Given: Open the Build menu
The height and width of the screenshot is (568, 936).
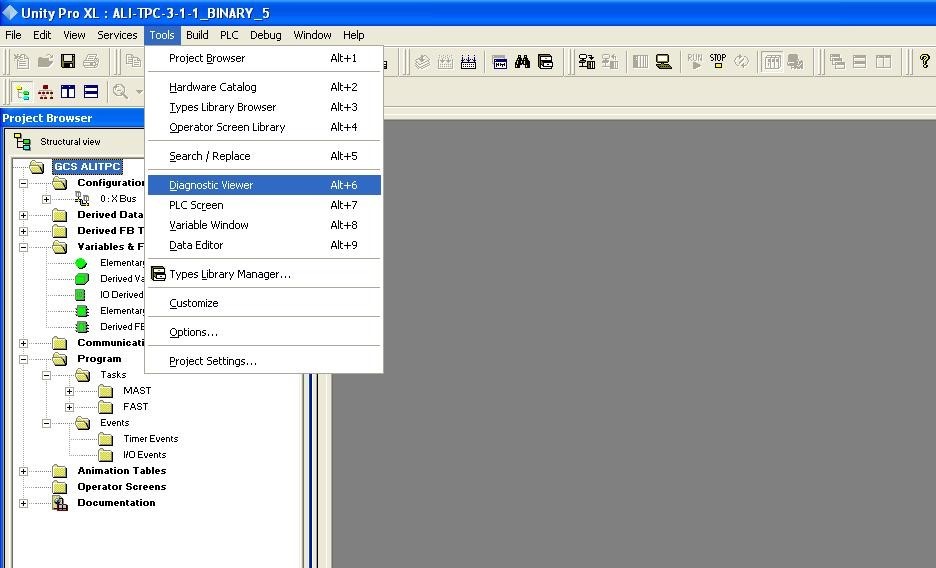Looking at the screenshot, I should point(197,35).
